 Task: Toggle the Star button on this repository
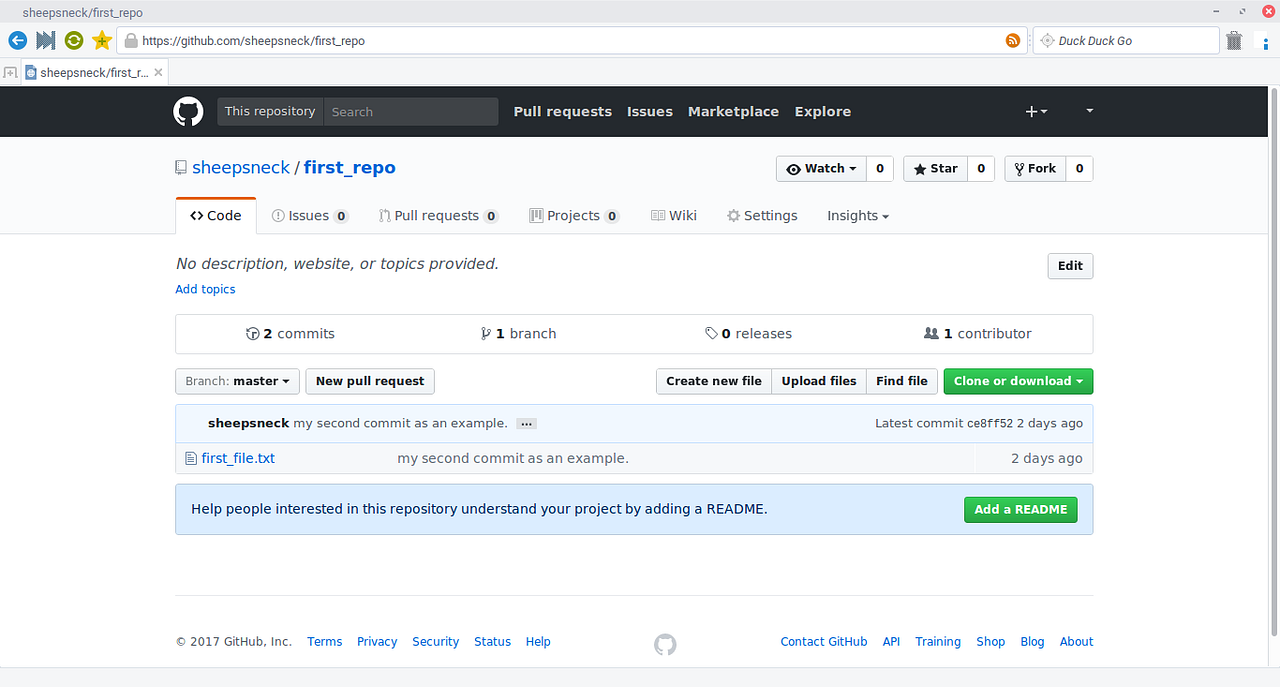click(935, 168)
